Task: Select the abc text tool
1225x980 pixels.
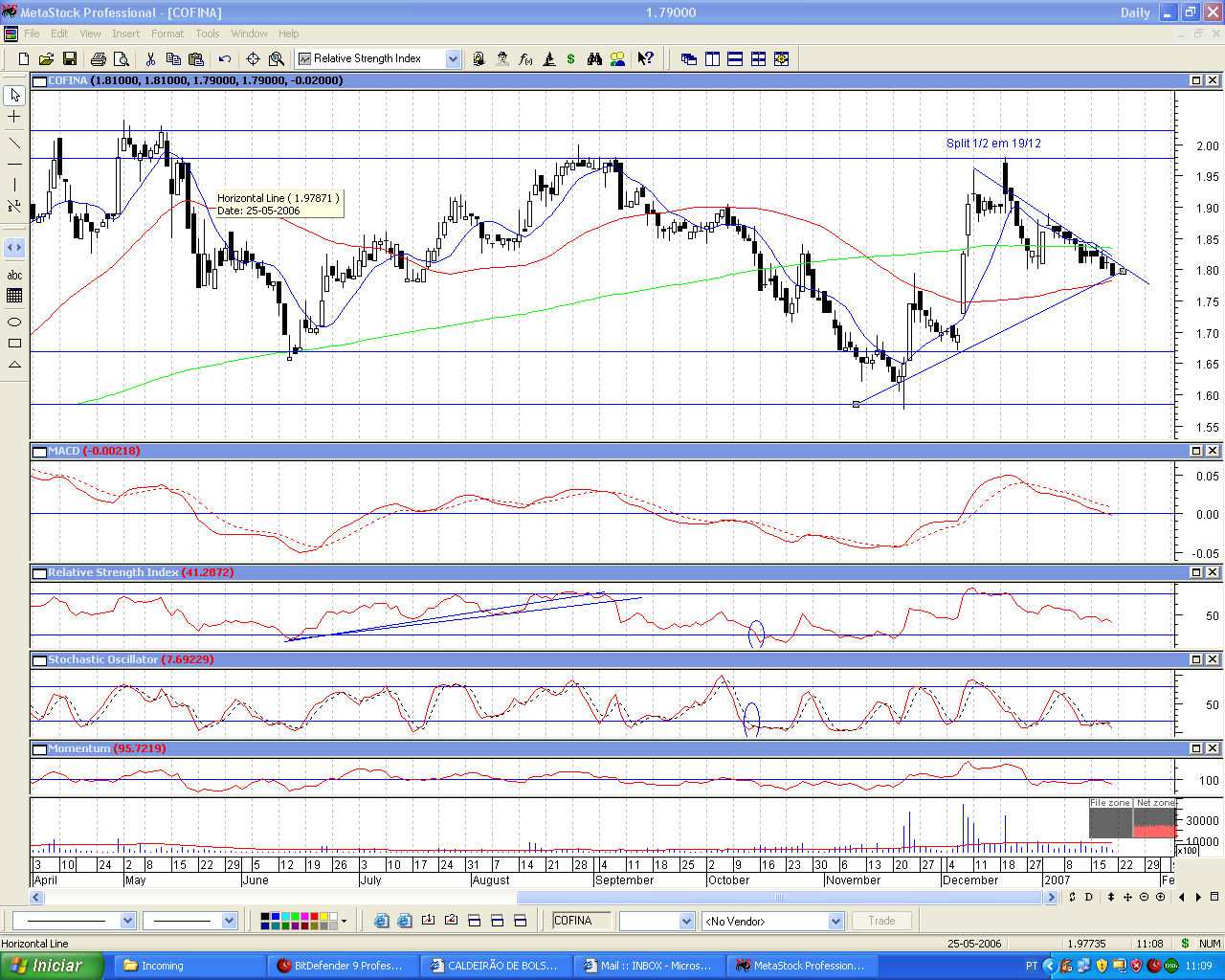Action: 14,276
